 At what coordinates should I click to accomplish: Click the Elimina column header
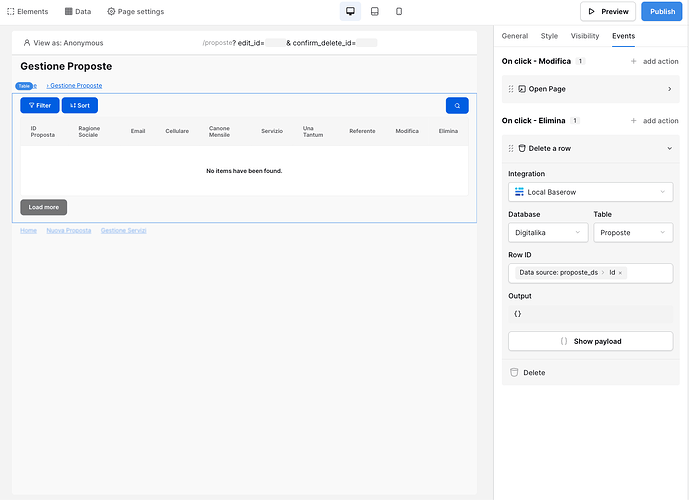point(448,131)
